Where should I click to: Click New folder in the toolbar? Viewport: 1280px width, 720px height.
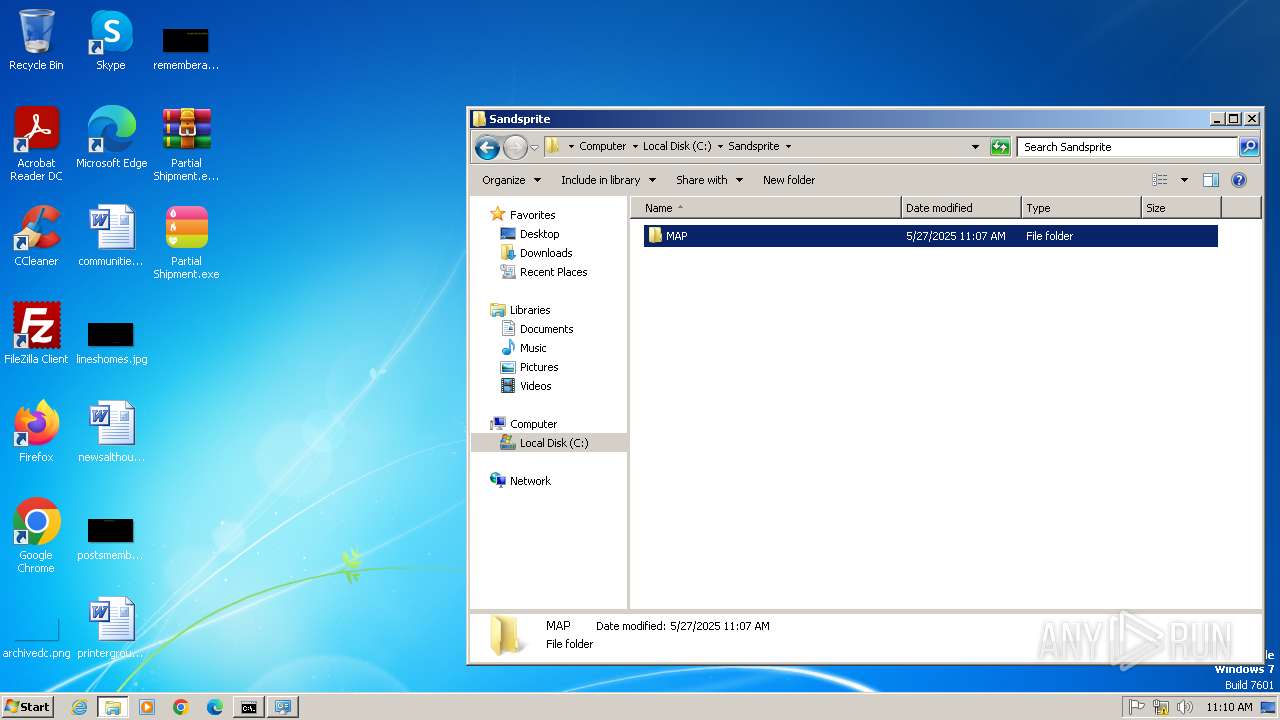click(x=789, y=180)
